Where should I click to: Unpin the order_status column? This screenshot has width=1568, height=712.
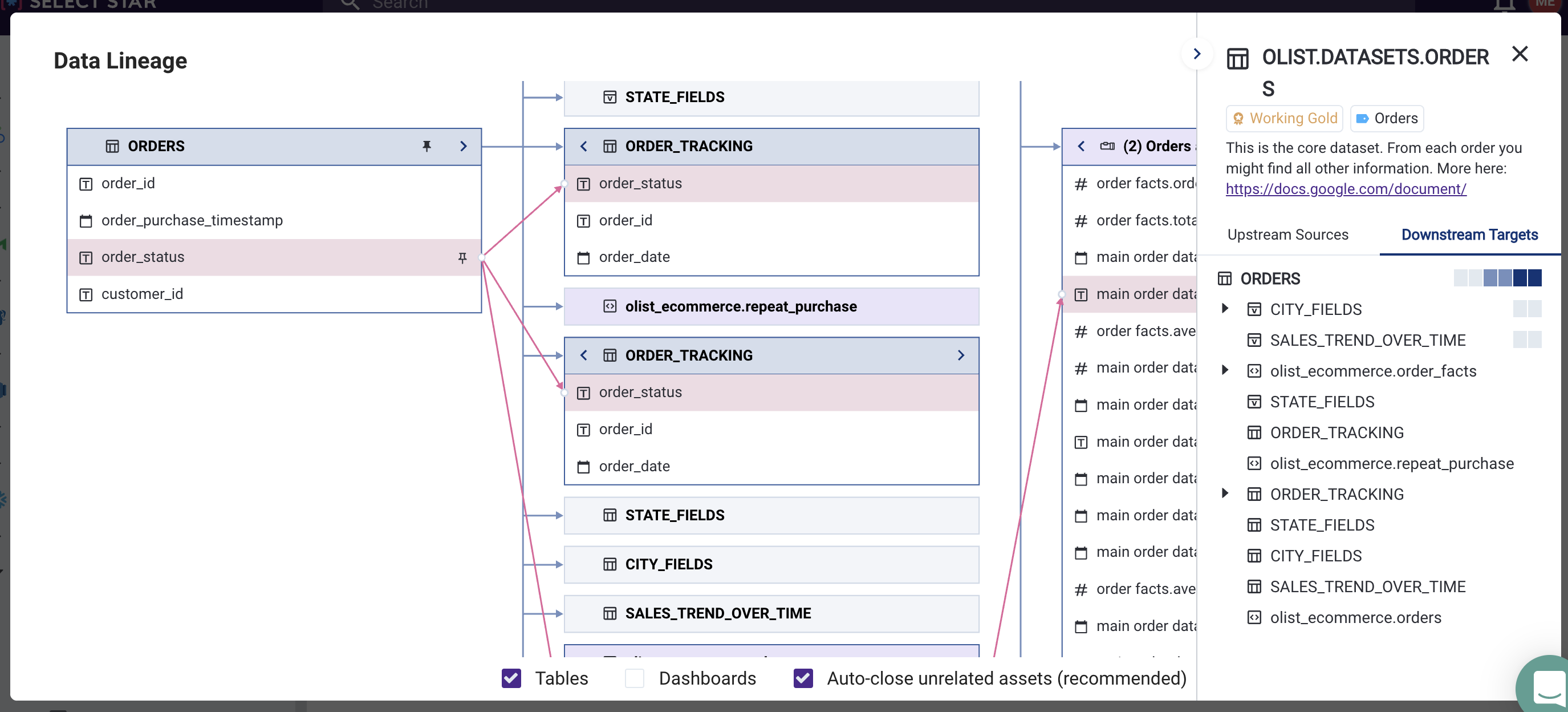coord(462,258)
